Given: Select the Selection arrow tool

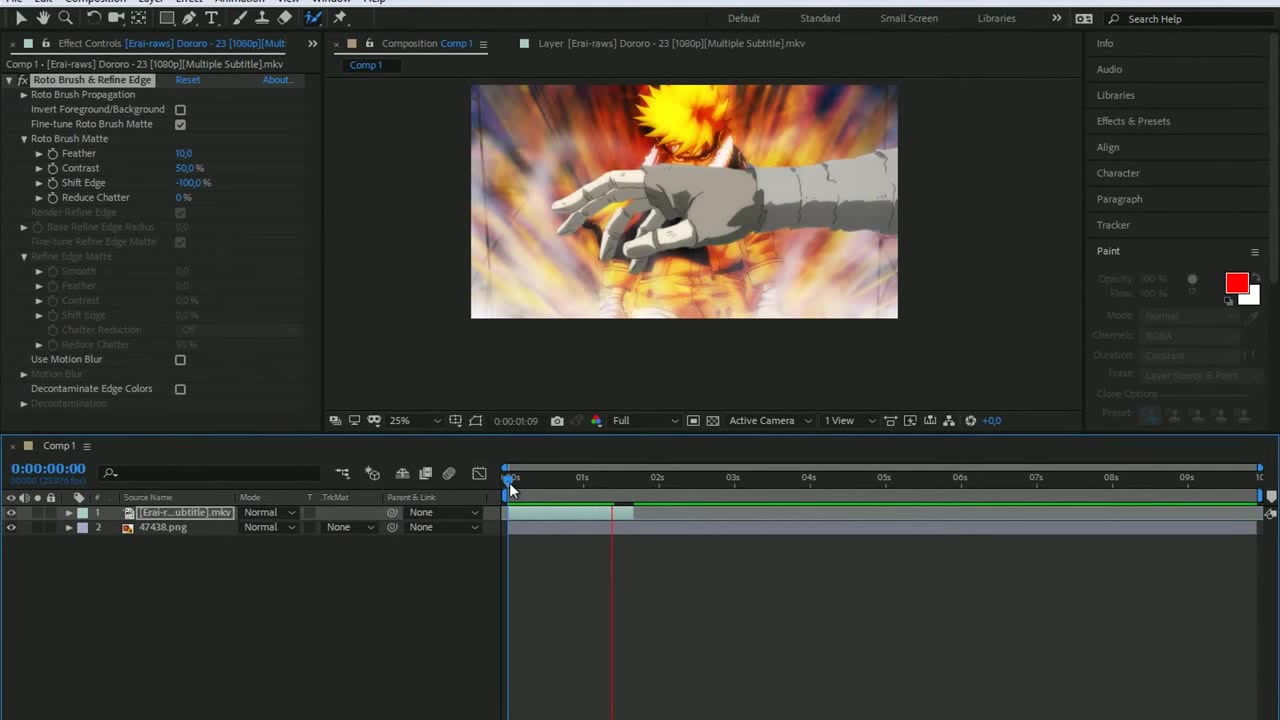Looking at the screenshot, I should (x=21, y=18).
